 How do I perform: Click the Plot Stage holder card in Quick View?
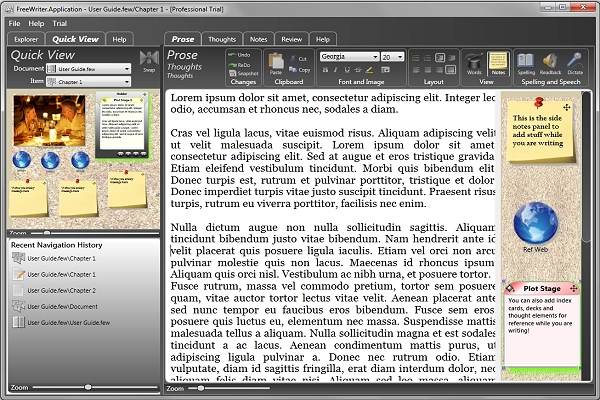click(122, 125)
